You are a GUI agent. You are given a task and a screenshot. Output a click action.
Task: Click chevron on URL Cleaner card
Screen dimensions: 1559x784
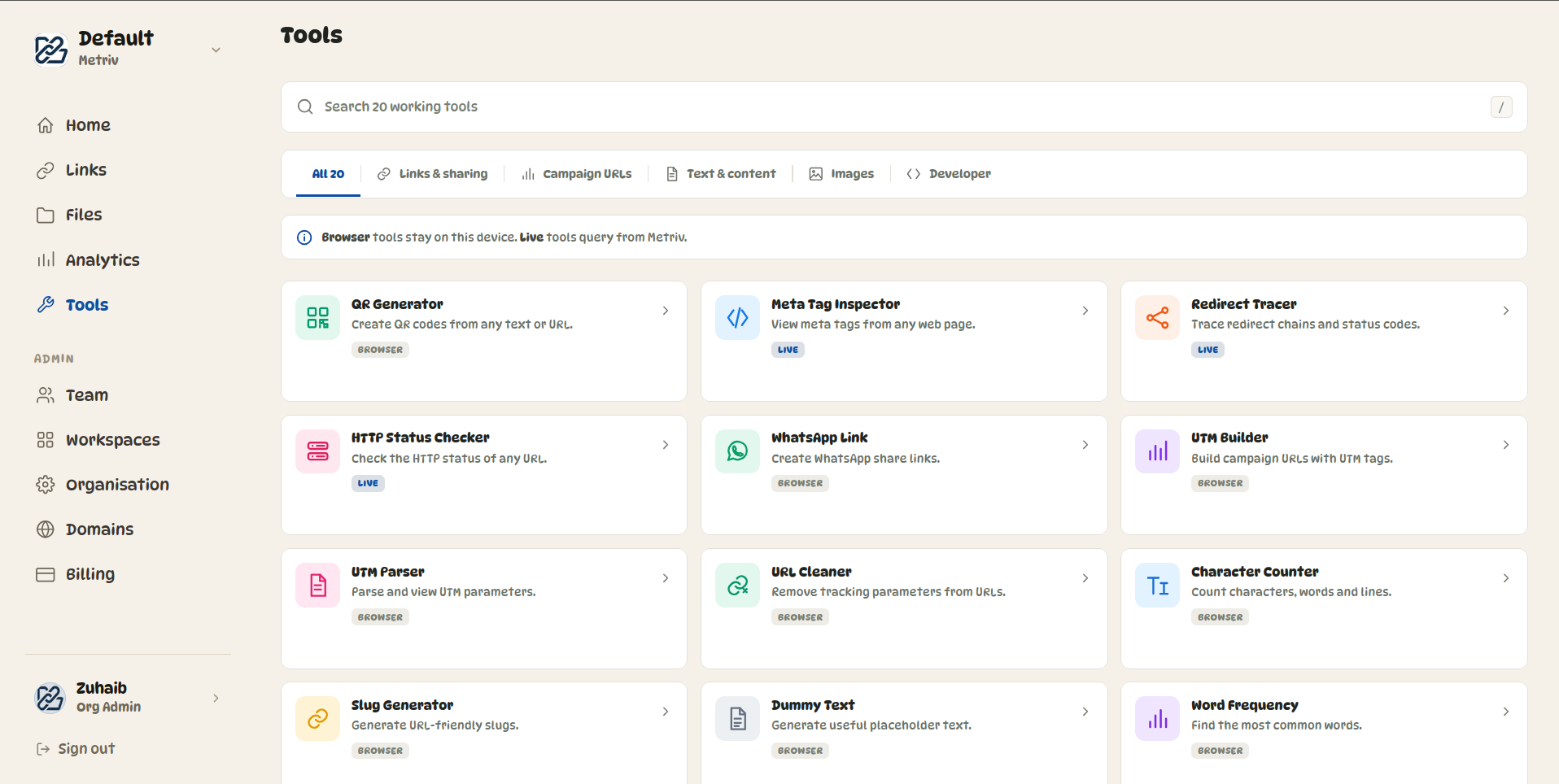[1085, 578]
